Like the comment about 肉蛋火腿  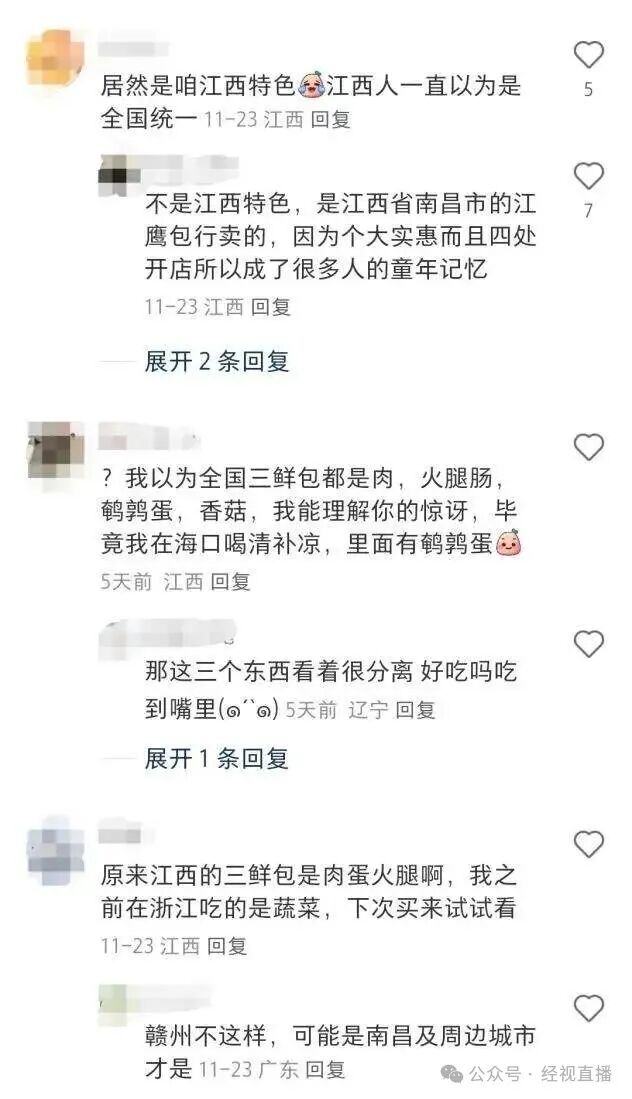588,845
